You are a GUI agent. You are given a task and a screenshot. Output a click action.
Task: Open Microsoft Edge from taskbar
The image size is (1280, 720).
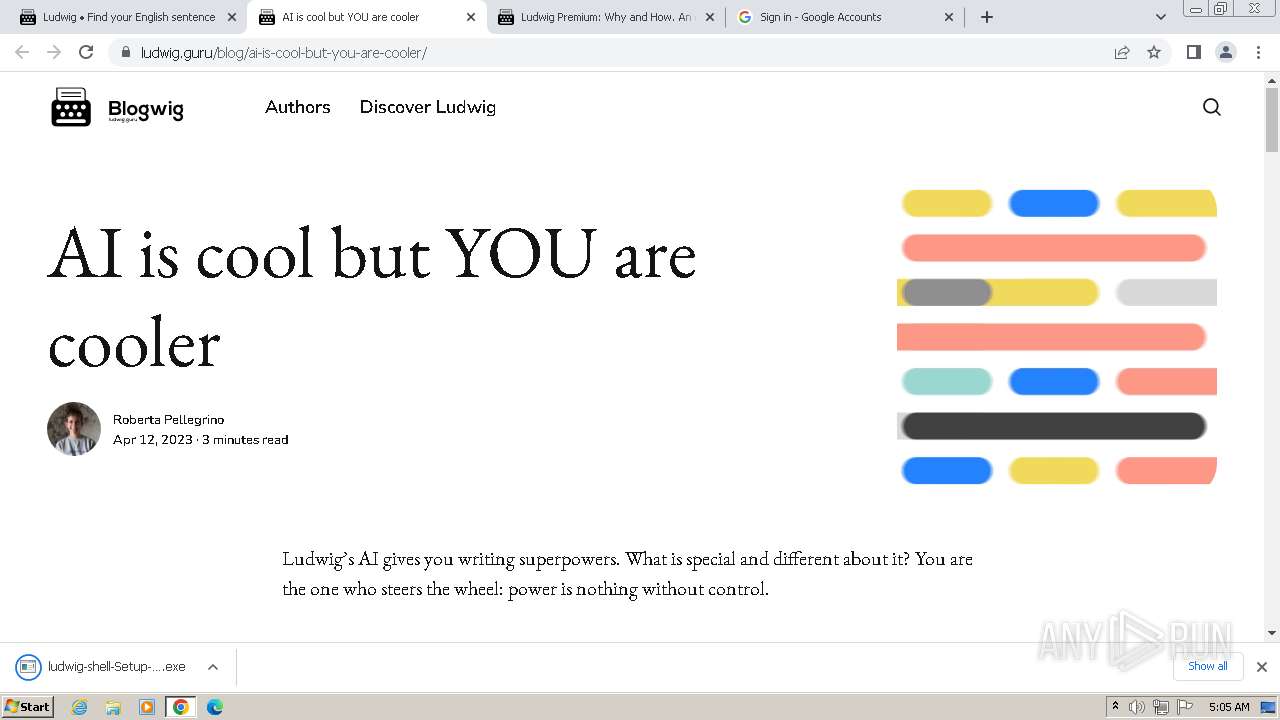point(215,707)
